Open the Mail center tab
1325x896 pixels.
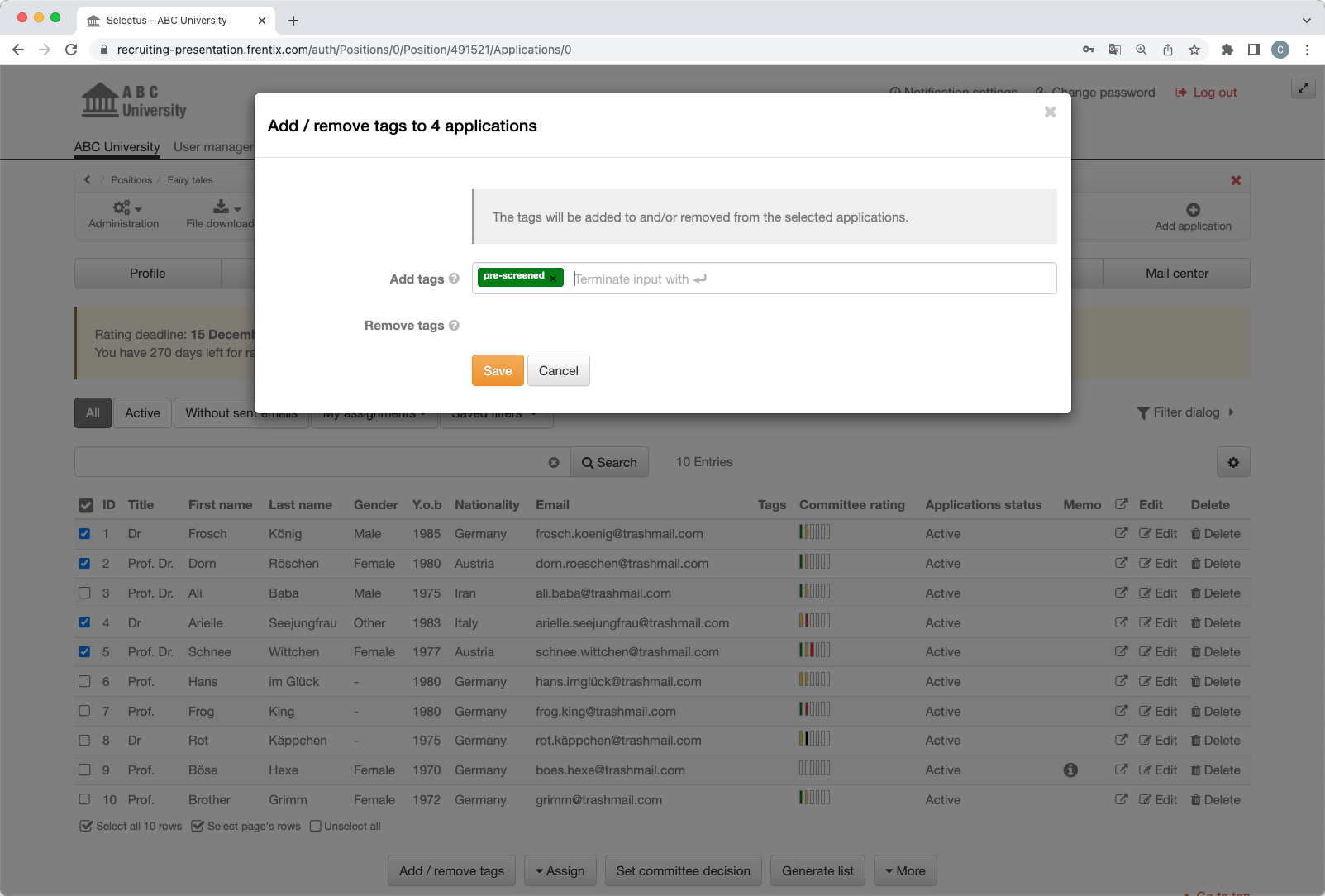1176,274
